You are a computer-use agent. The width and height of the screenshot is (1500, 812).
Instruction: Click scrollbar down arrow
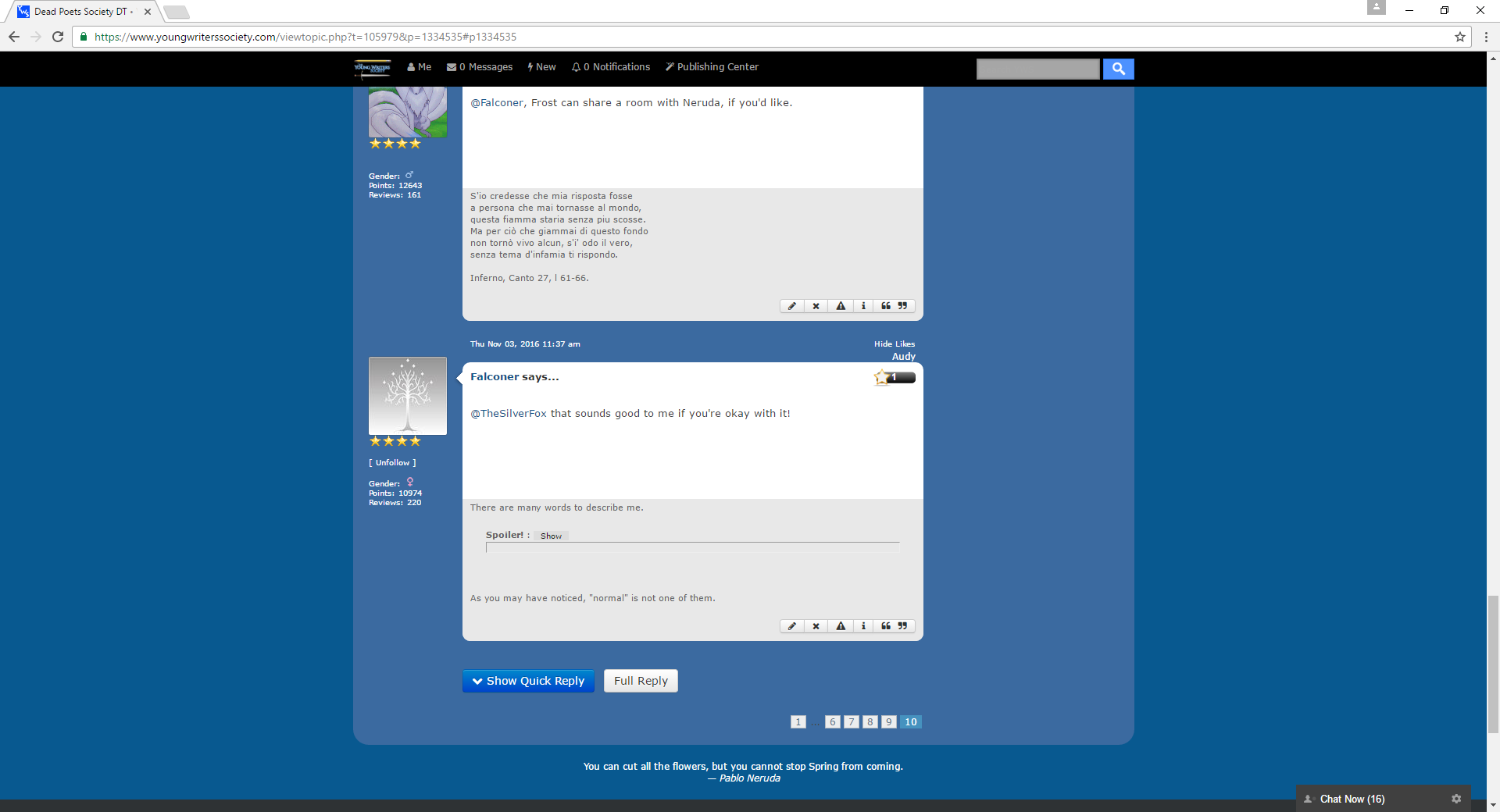[x=1493, y=805]
